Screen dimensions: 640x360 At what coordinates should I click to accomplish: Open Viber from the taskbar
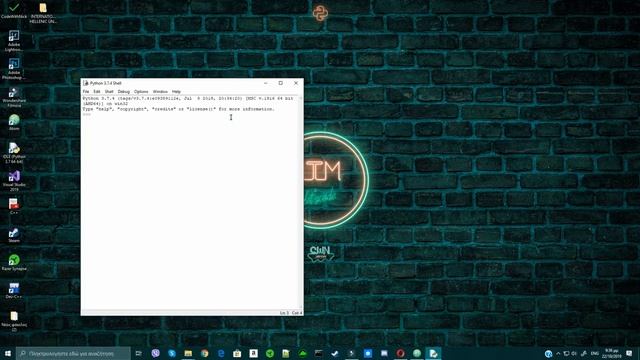click(x=156, y=353)
